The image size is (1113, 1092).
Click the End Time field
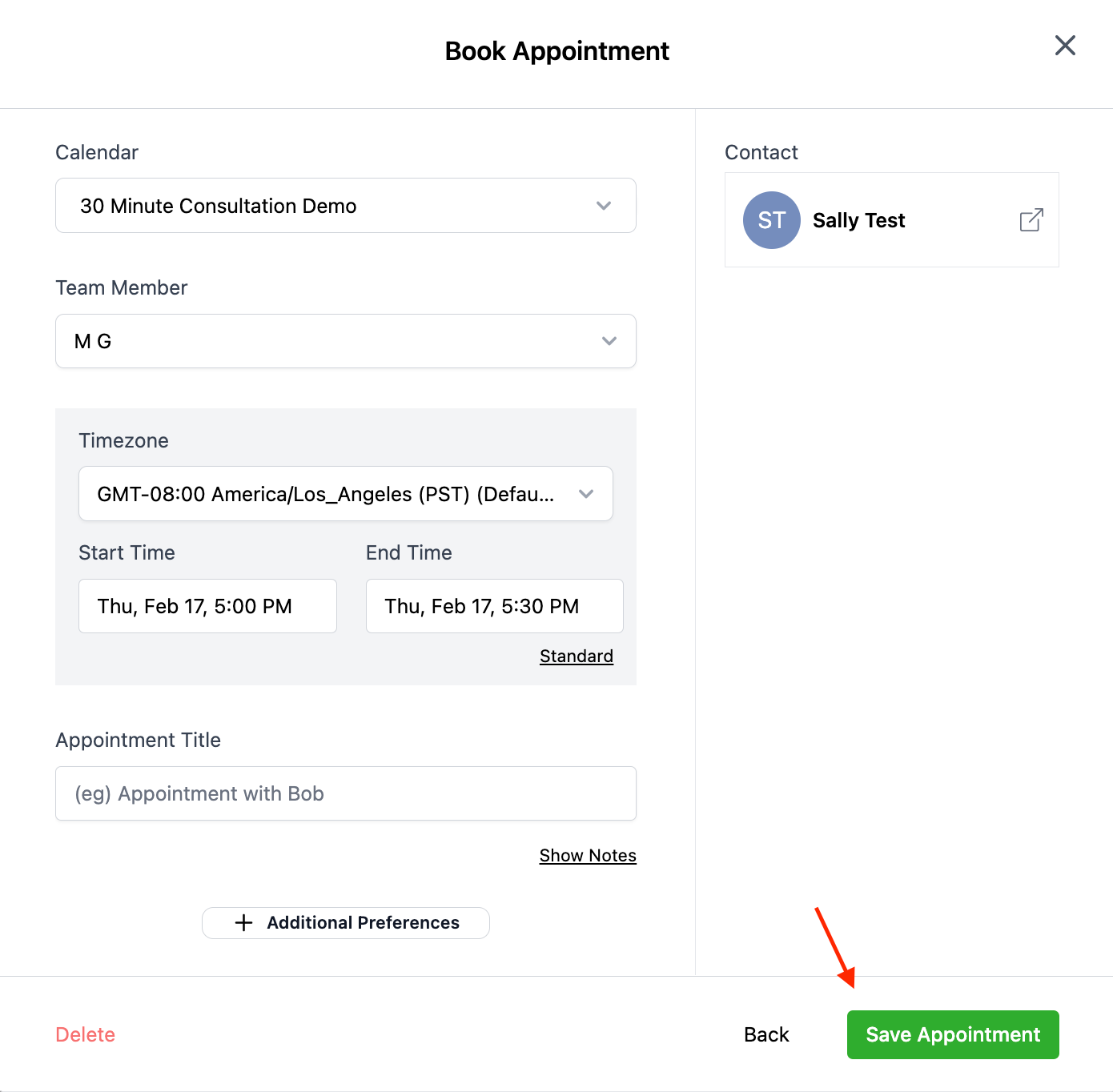[x=495, y=606]
